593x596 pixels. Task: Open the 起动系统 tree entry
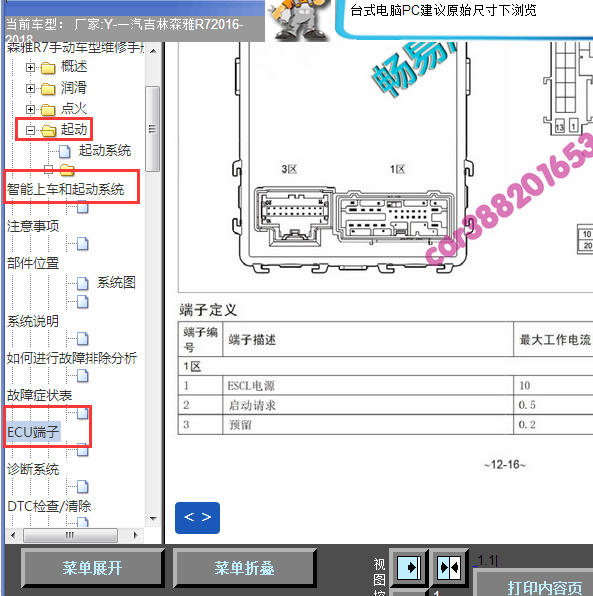pyautogui.click(x=105, y=151)
